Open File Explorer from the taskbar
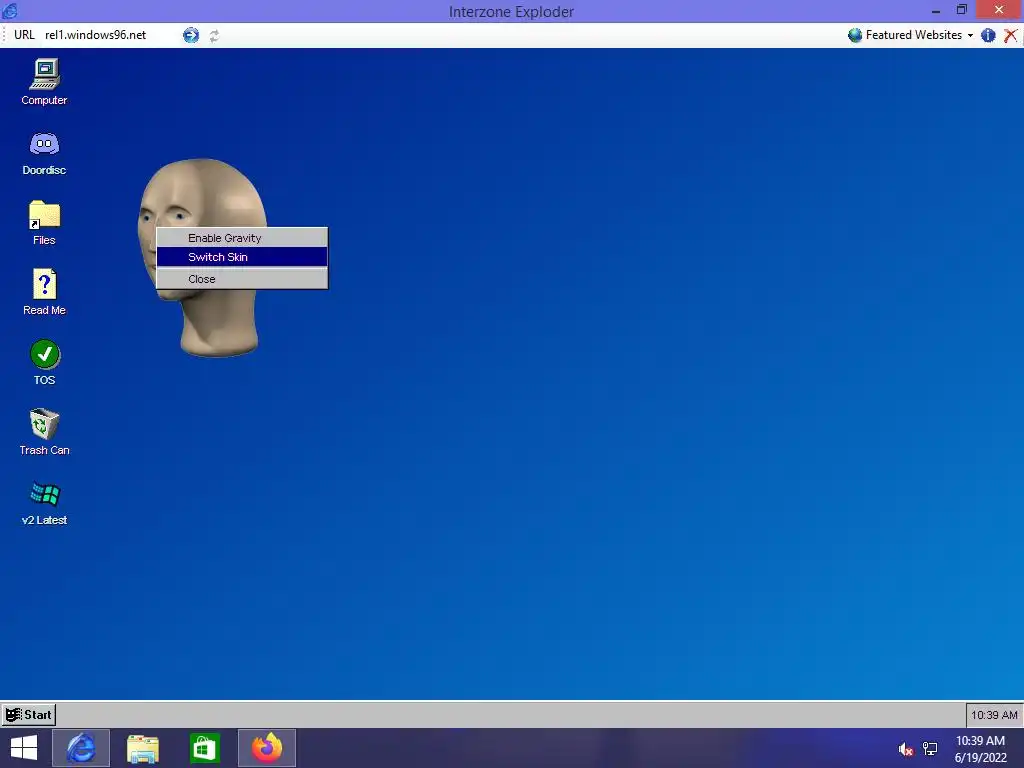This screenshot has height=768, width=1024. click(x=142, y=748)
